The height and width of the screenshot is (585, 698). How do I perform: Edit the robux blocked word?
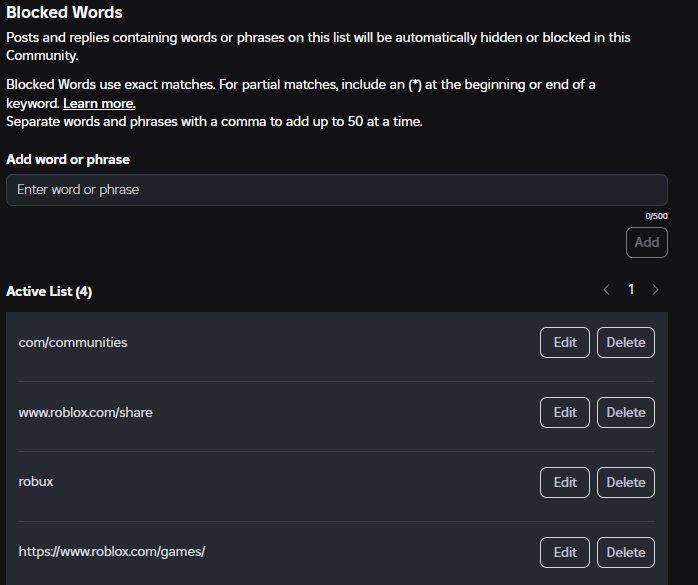[x=565, y=482]
